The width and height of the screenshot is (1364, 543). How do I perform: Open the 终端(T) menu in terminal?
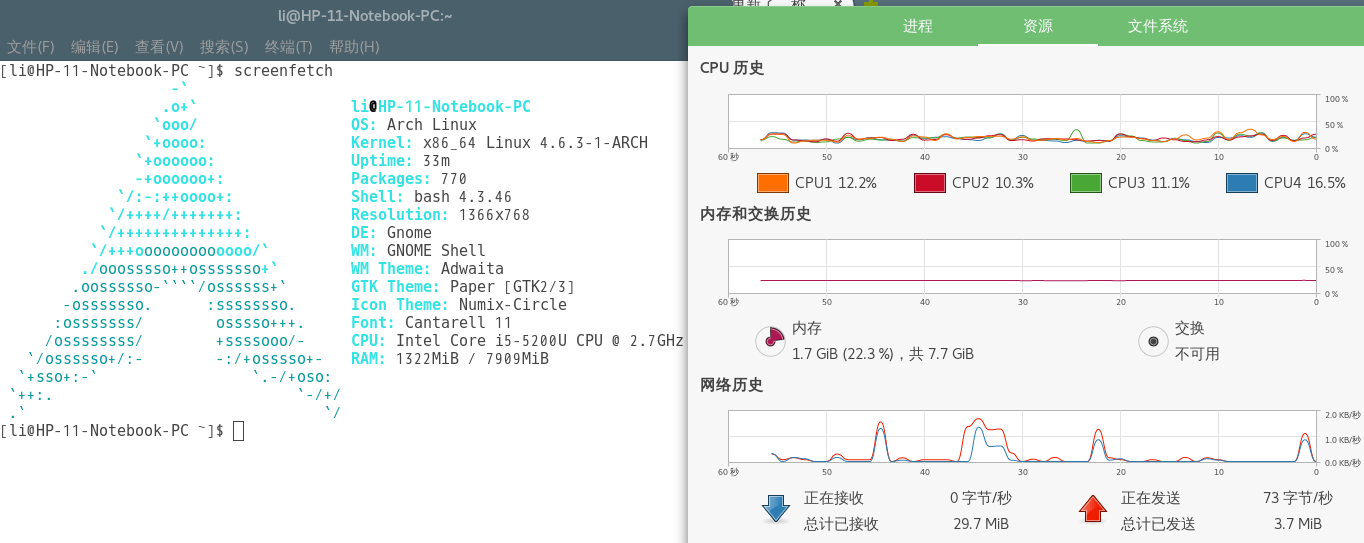pos(289,47)
